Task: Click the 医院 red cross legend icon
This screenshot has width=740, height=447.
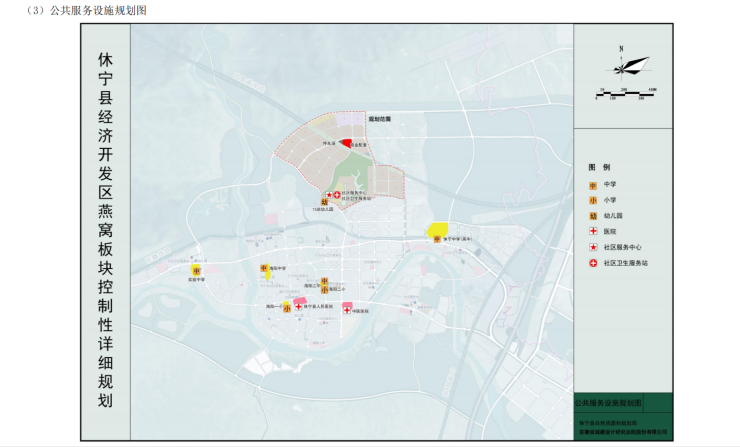Action: click(593, 231)
